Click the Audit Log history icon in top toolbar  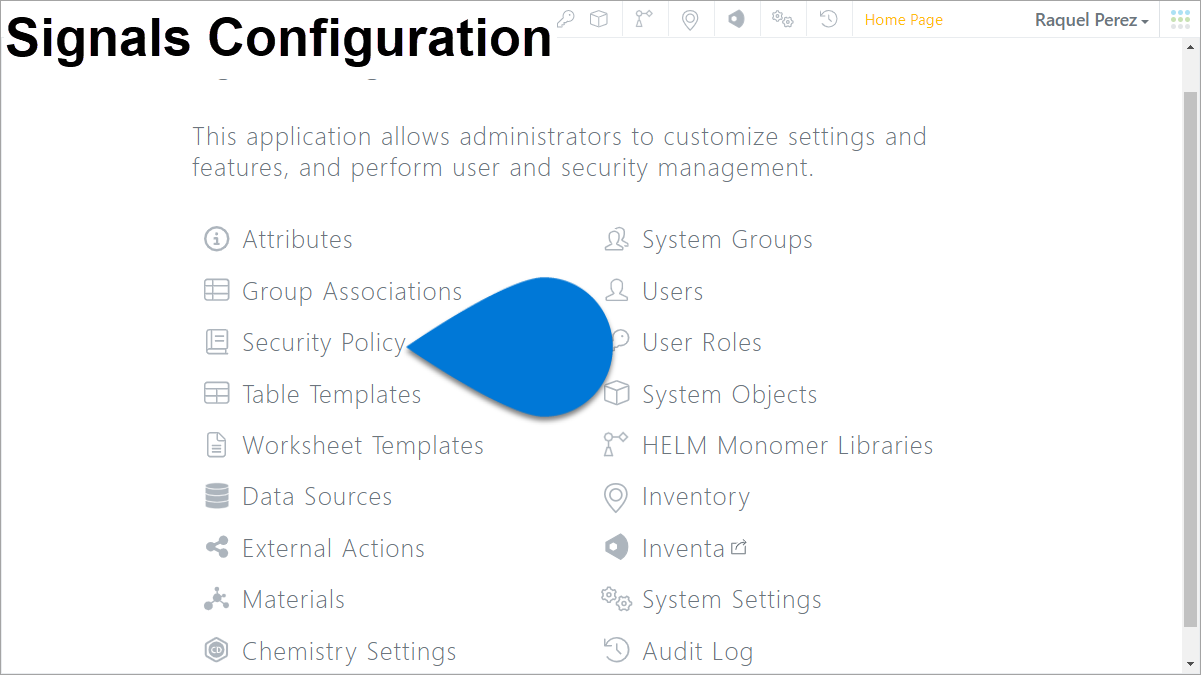pyautogui.click(x=828, y=19)
